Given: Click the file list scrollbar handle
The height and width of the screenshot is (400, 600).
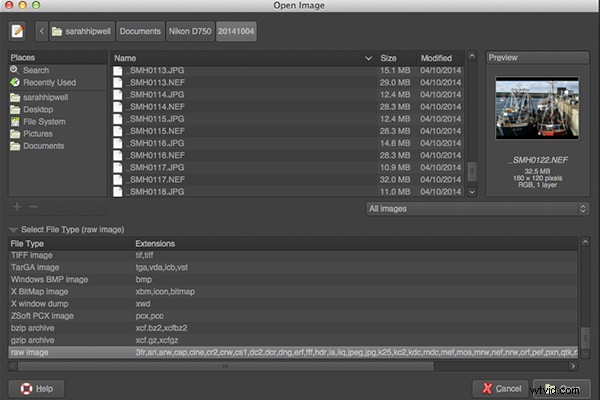Looking at the screenshot, I should 472,171.
